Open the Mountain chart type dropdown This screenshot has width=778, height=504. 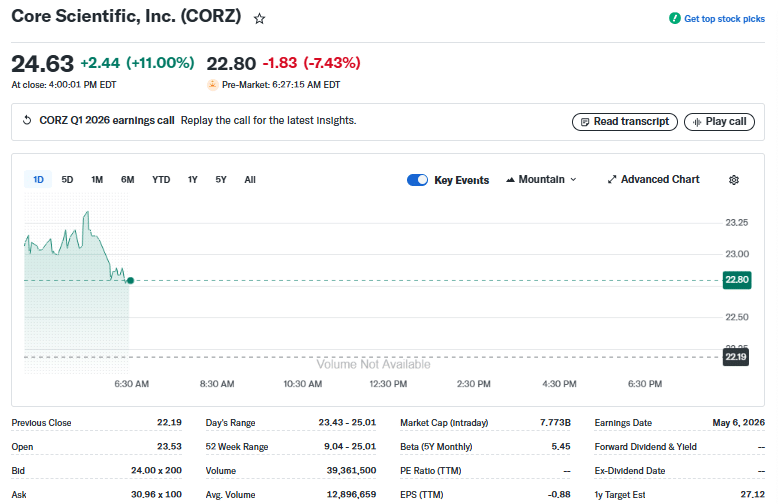541,180
